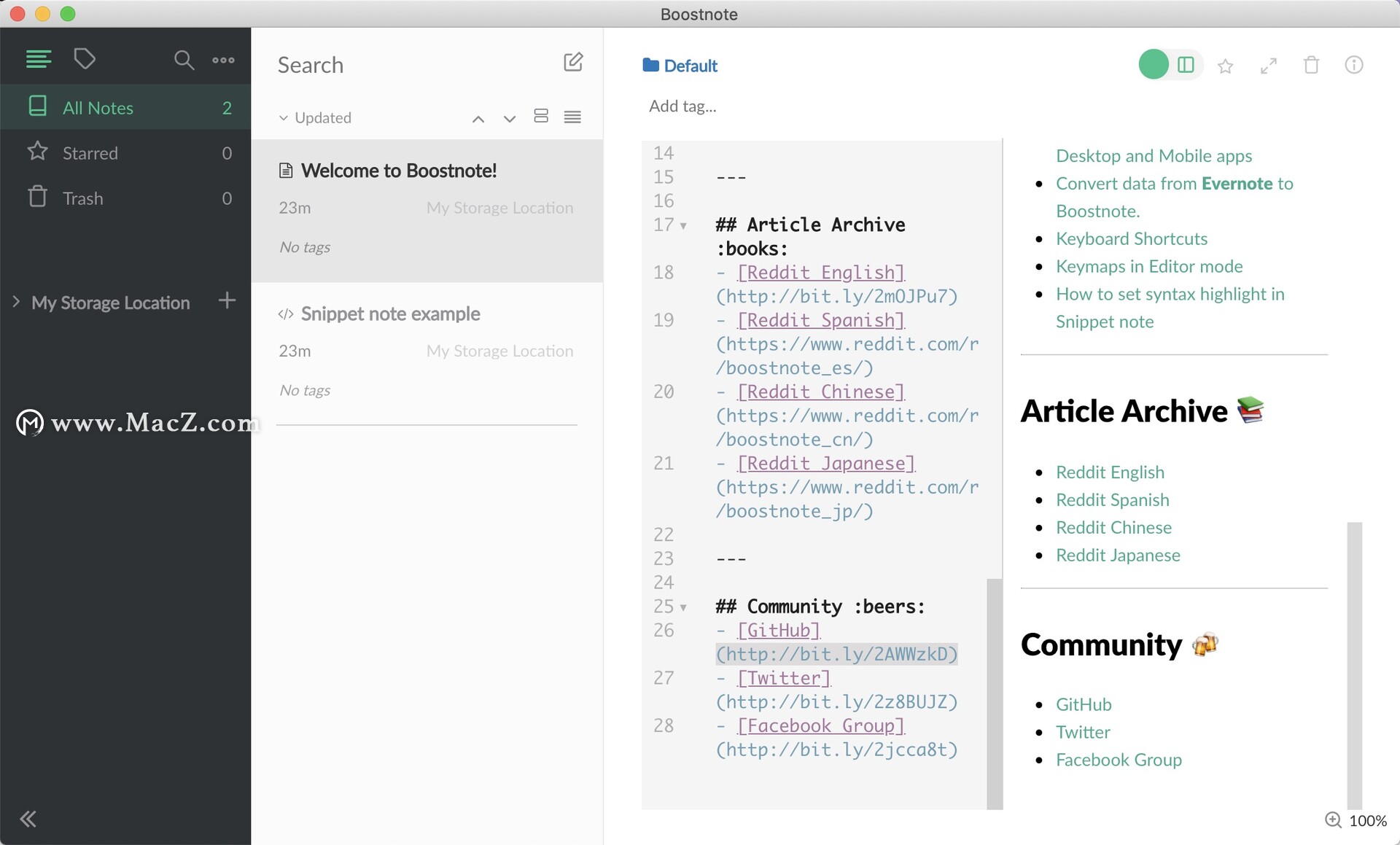Expand the Updated sort order dropdown
Viewport: 1400px width, 845px height.
click(x=313, y=117)
